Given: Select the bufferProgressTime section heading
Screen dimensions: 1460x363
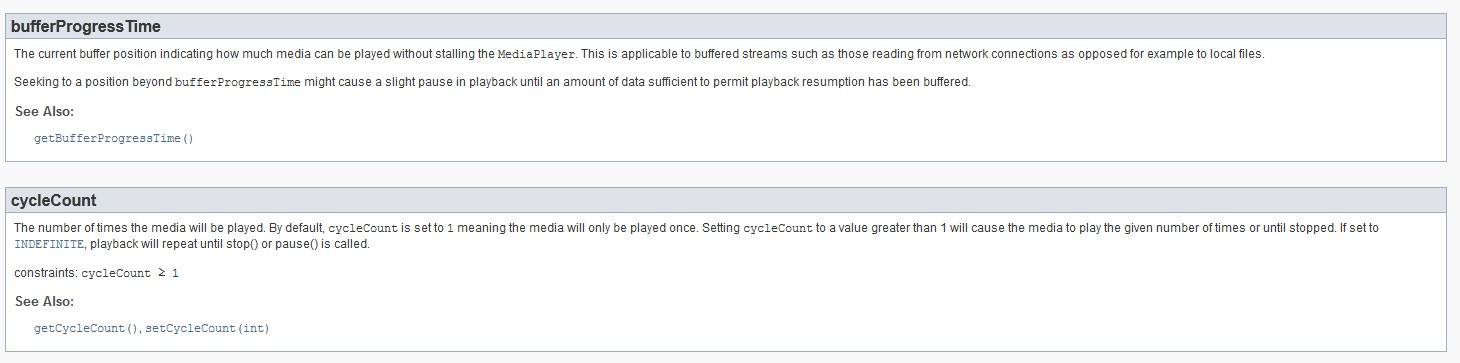Looking at the screenshot, I should coord(85,27).
